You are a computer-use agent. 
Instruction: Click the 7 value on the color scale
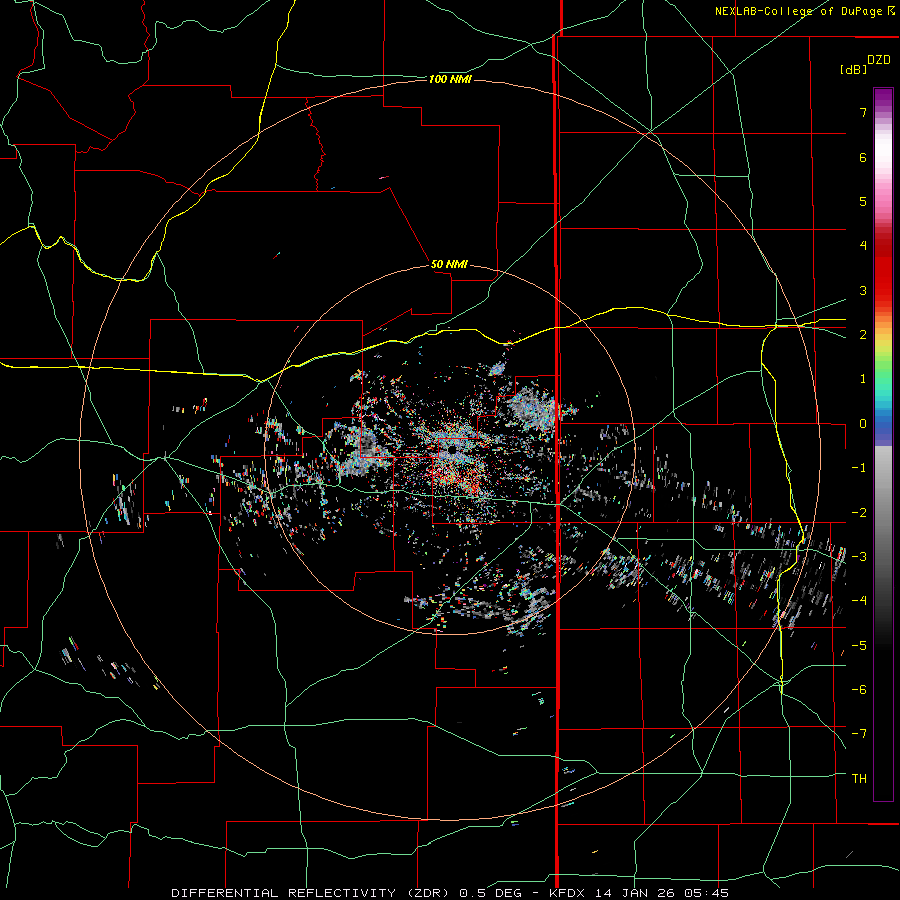(863, 112)
